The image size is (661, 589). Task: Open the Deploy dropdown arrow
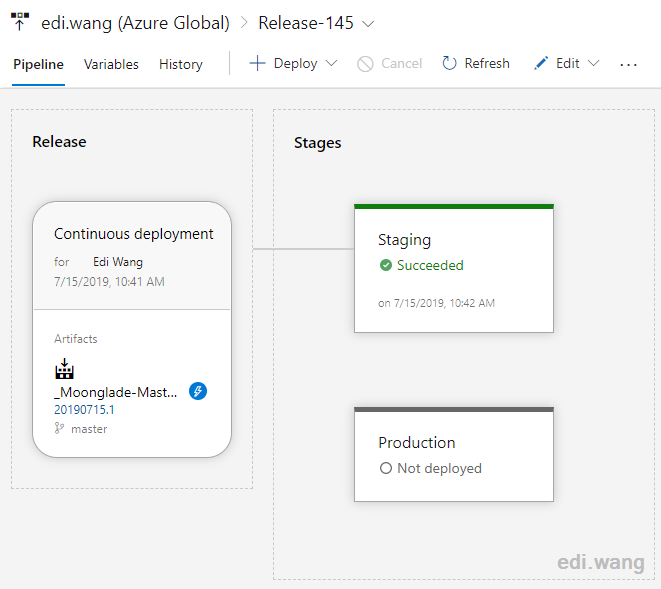[332, 63]
